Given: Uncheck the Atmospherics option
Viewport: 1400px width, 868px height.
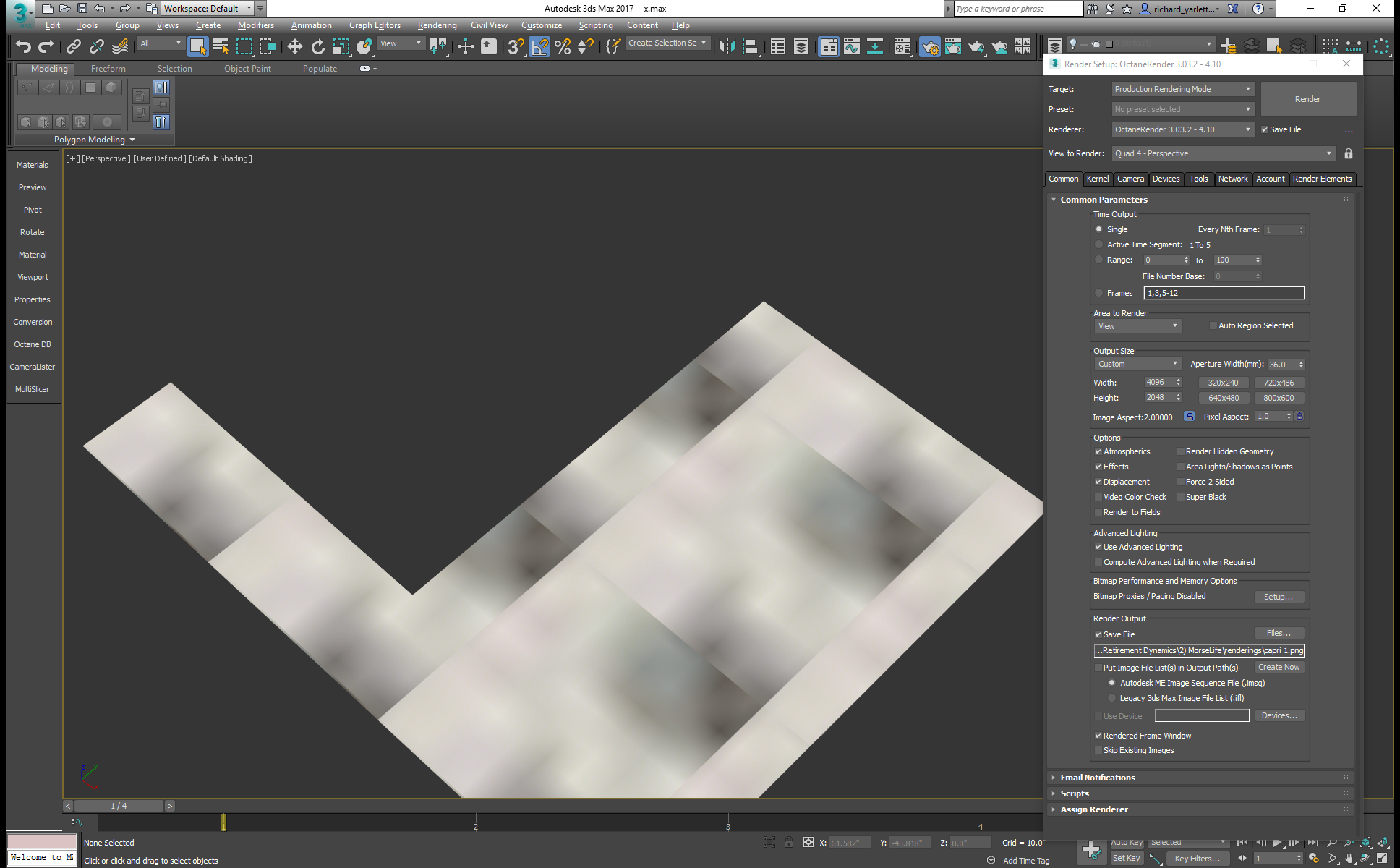Looking at the screenshot, I should point(1098,451).
